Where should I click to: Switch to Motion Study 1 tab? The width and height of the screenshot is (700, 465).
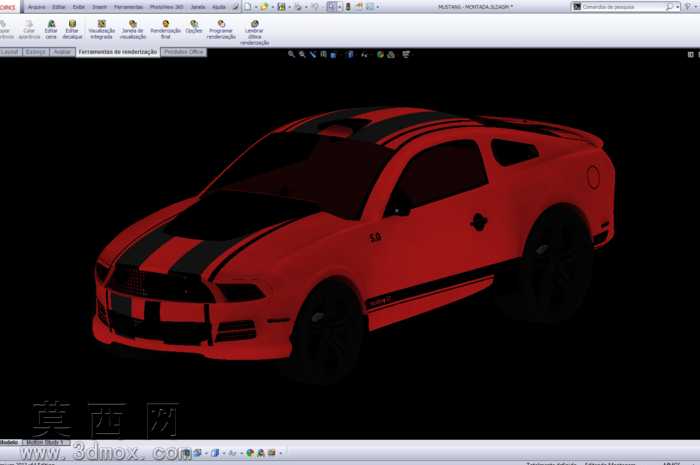tap(46, 442)
